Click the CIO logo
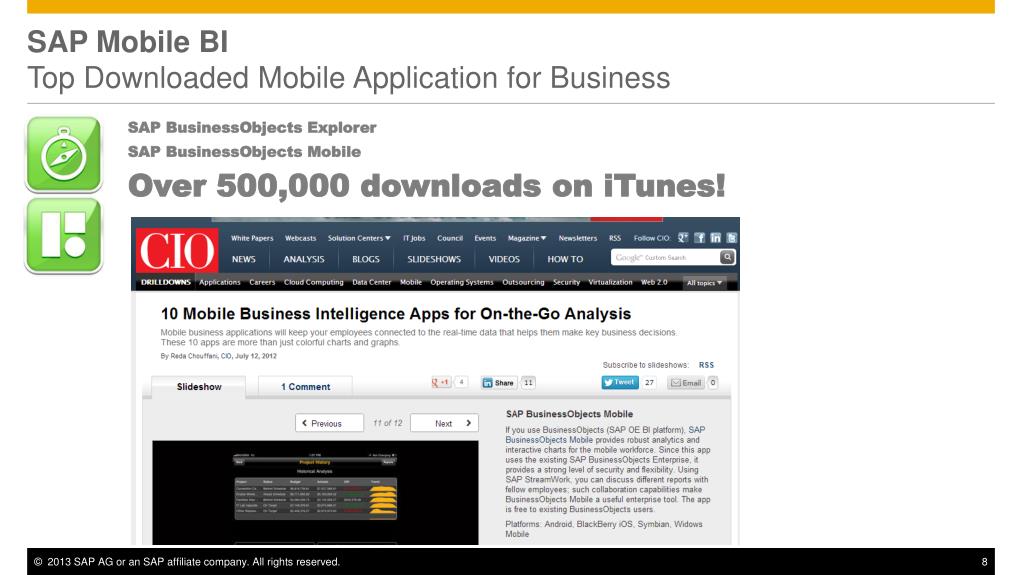Viewport: 1023px width, 575px height. coord(177,251)
